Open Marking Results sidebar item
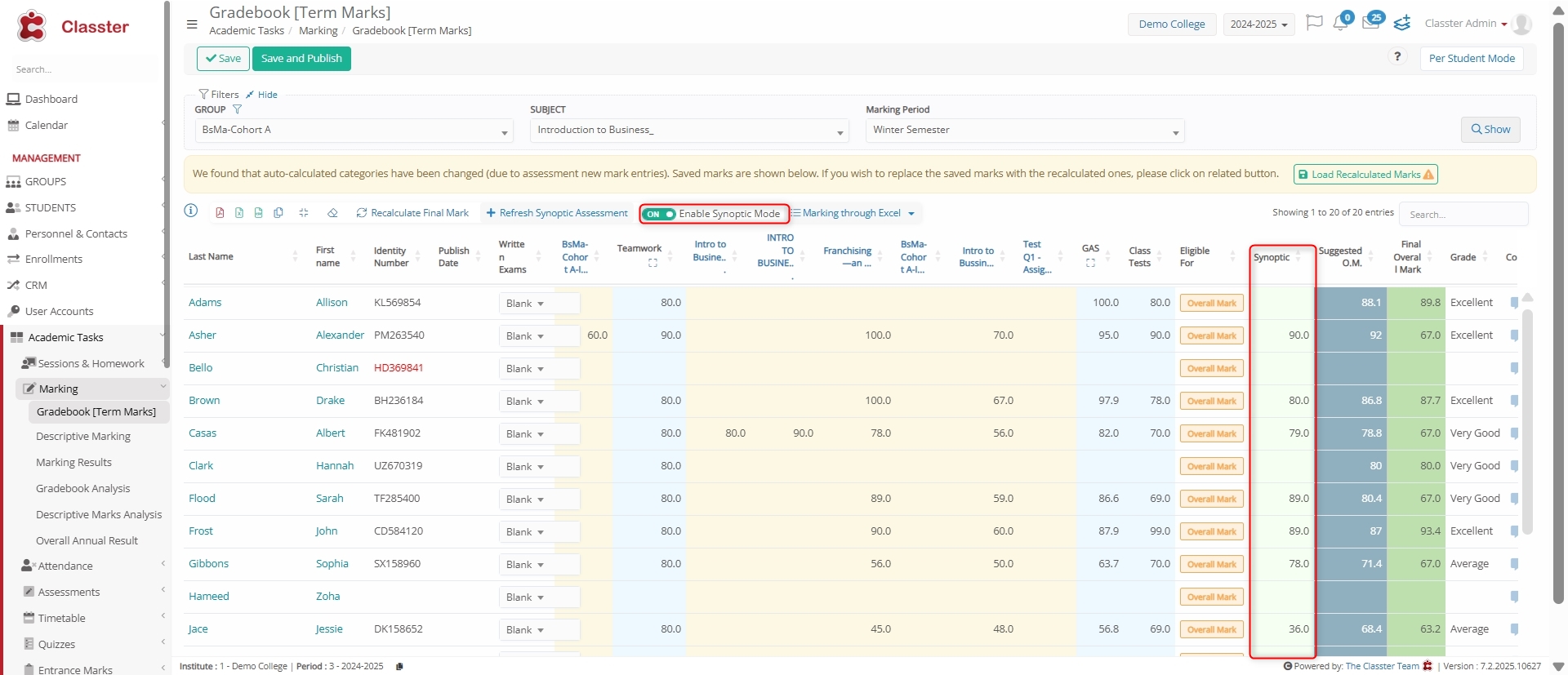 pyautogui.click(x=73, y=462)
